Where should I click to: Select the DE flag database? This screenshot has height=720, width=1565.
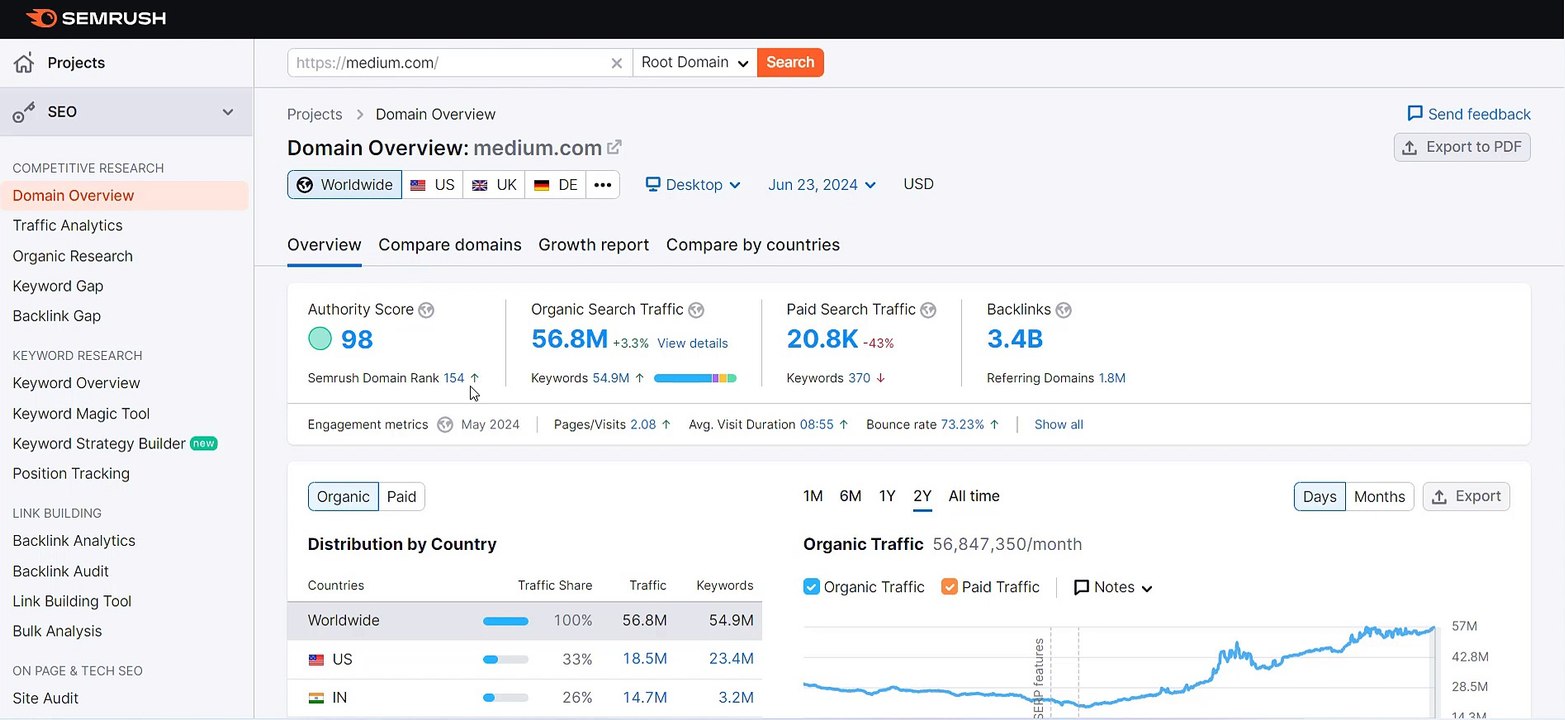555,185
